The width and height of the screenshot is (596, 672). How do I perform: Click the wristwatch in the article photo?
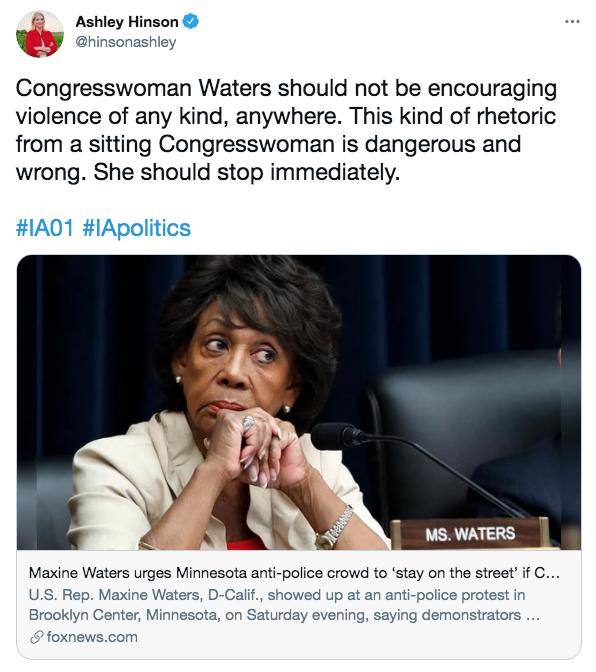point(334,527)
